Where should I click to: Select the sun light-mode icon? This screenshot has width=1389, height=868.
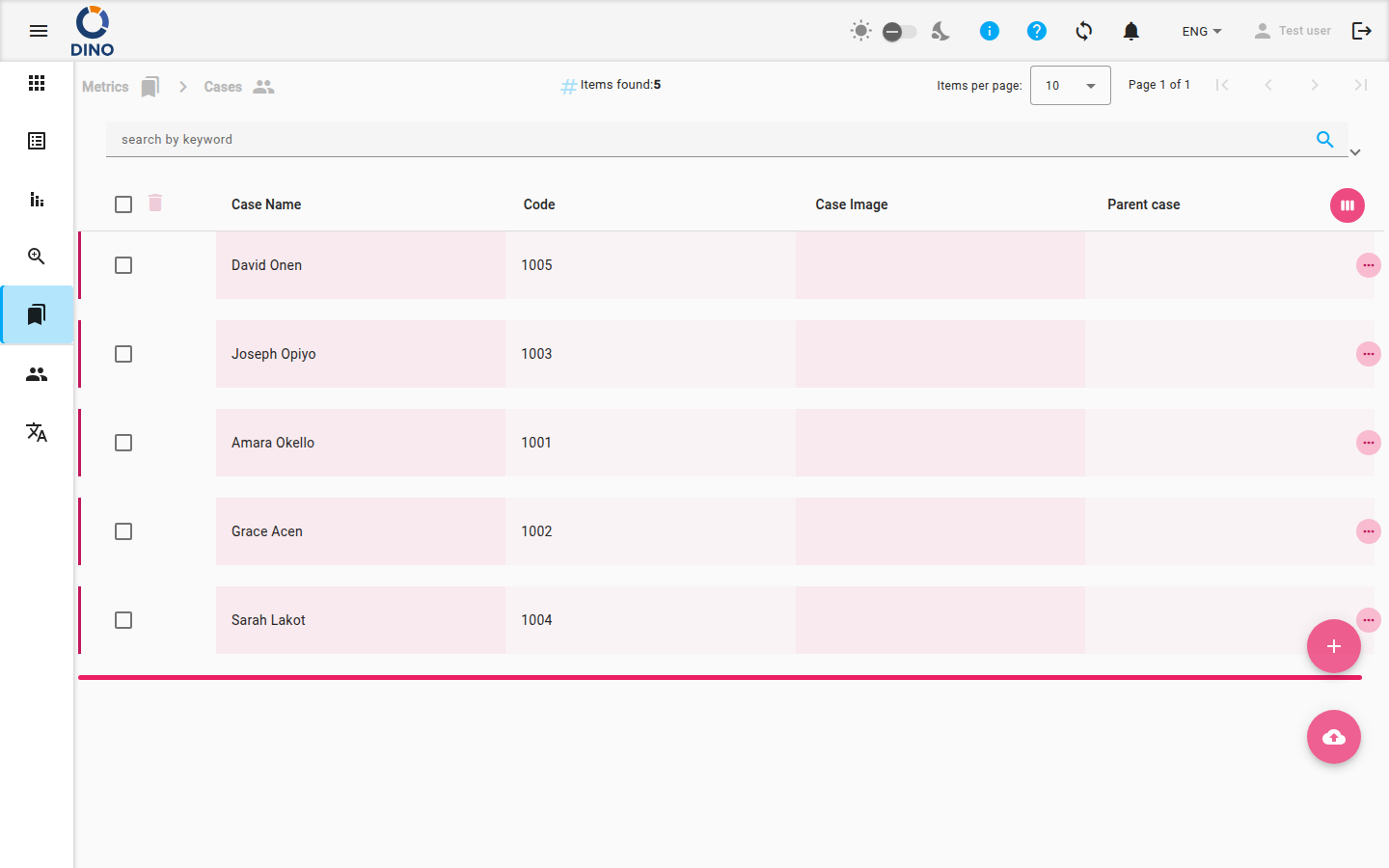861,31
